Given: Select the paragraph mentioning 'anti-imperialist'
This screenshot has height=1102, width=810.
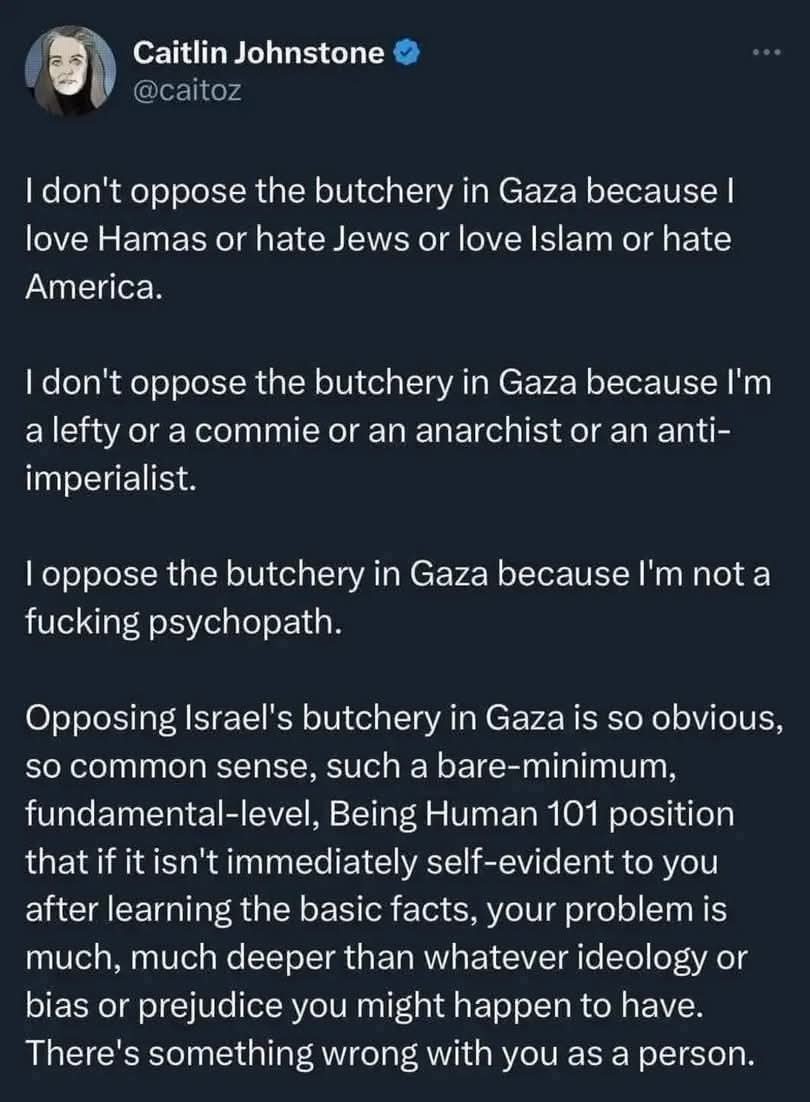Looking at the screenshot, I should coord(398,430).
